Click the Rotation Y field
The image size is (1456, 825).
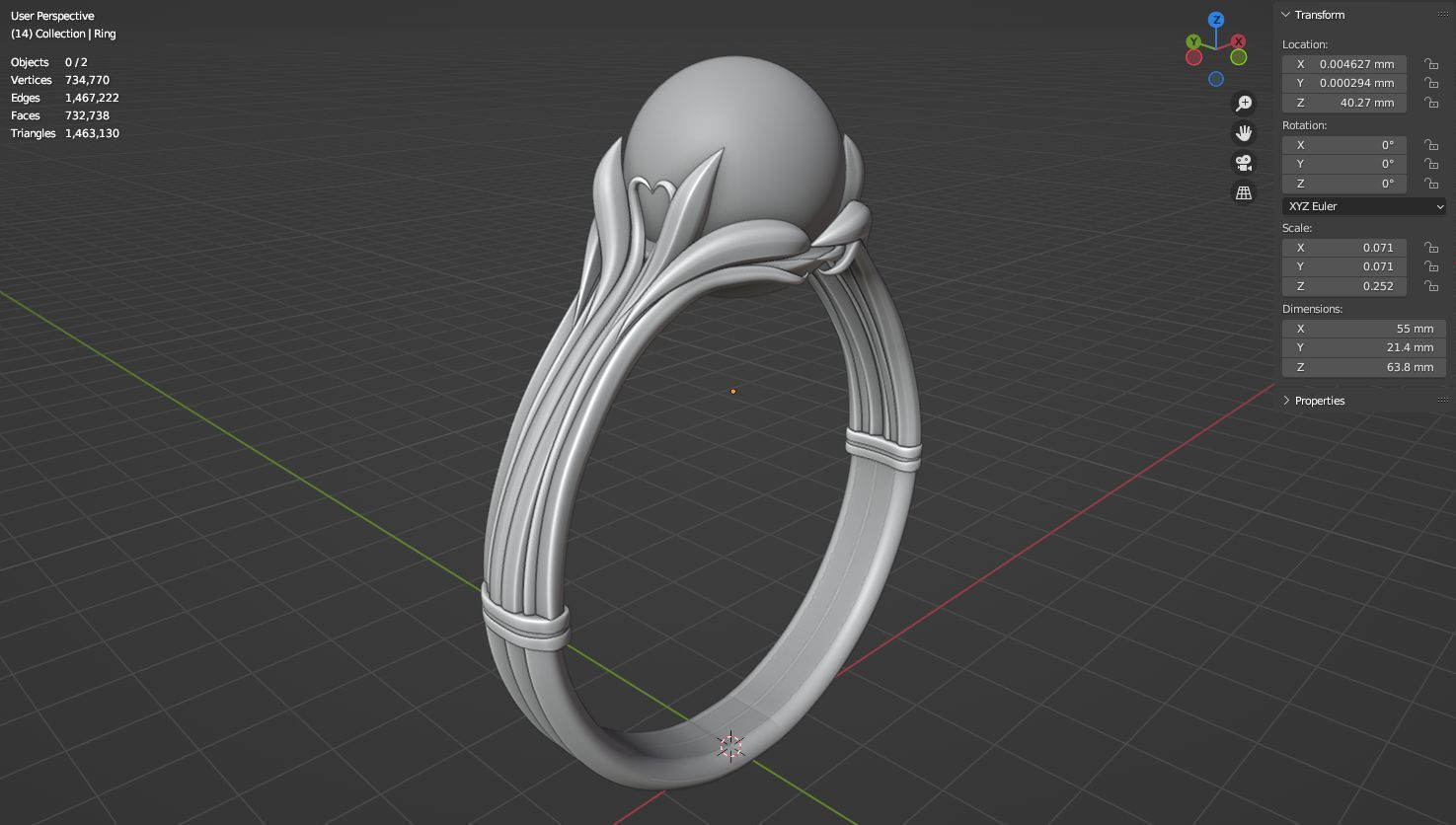[1344, 164]
